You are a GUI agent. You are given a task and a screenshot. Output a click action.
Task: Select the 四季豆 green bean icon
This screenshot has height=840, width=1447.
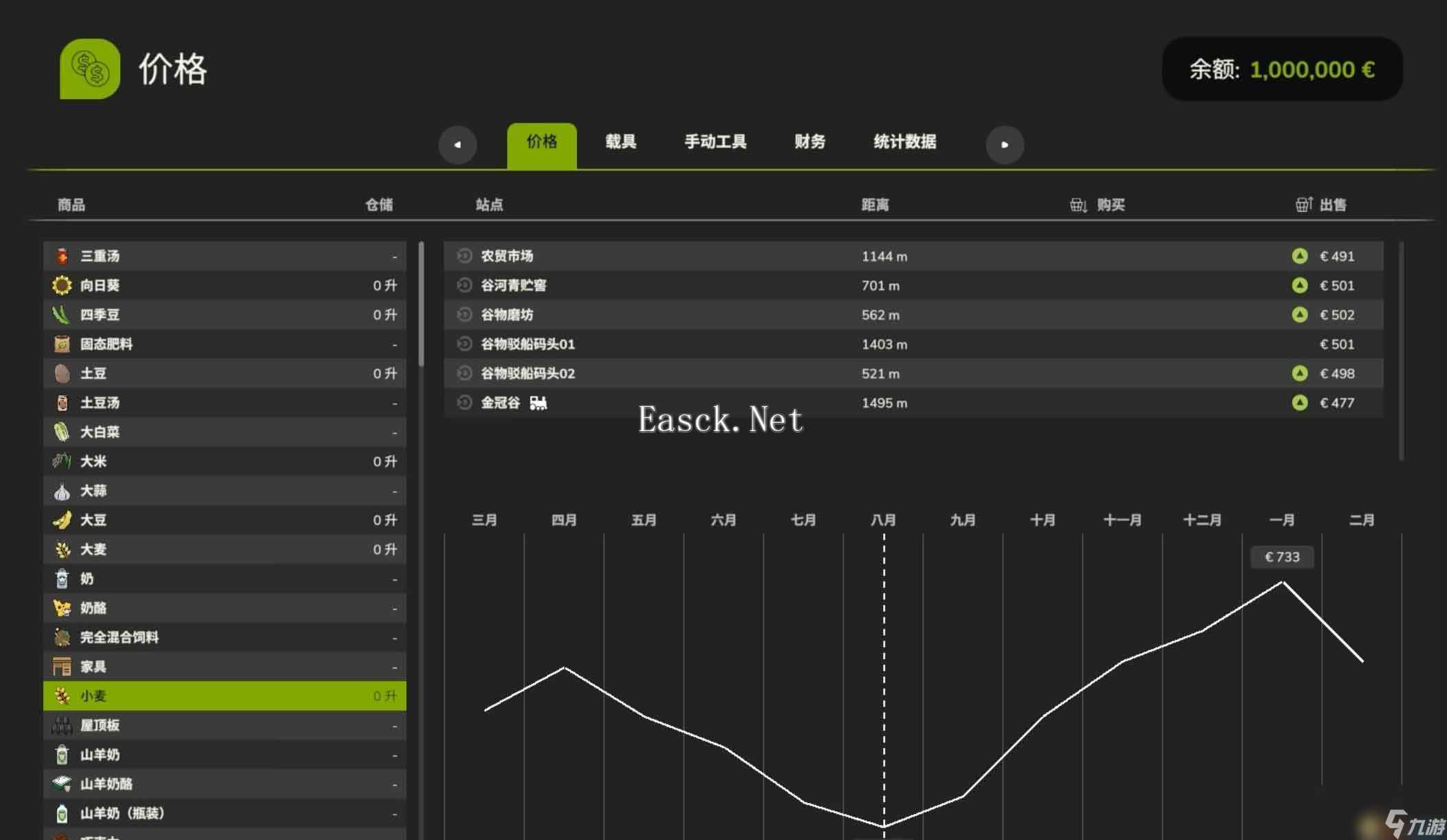coord(62,315)
